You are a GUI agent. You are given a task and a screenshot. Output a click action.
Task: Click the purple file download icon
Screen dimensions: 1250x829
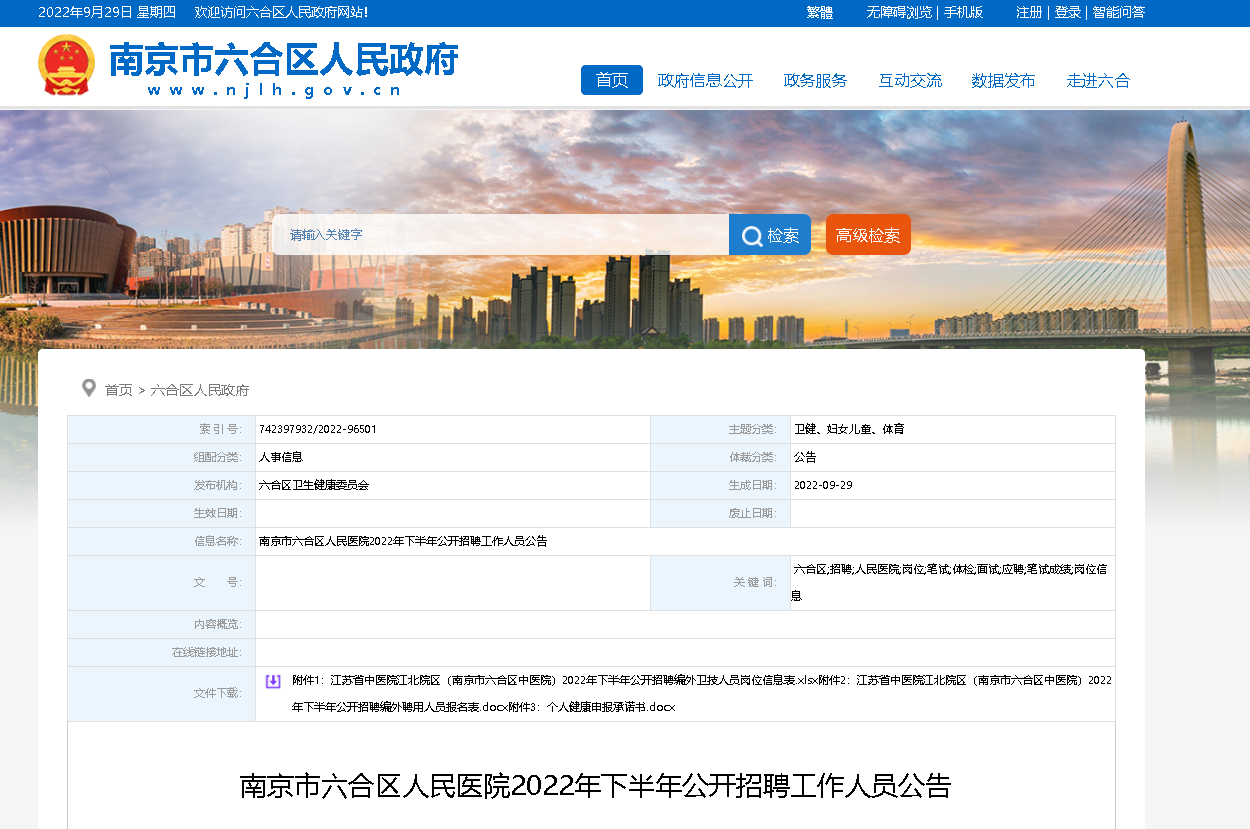coord(273,681)
